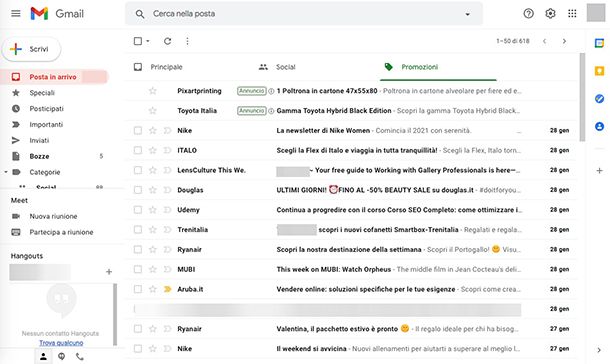610x364 pixels.
Task: Star the Nike Women newsletter email
Action: pos(152,130)
